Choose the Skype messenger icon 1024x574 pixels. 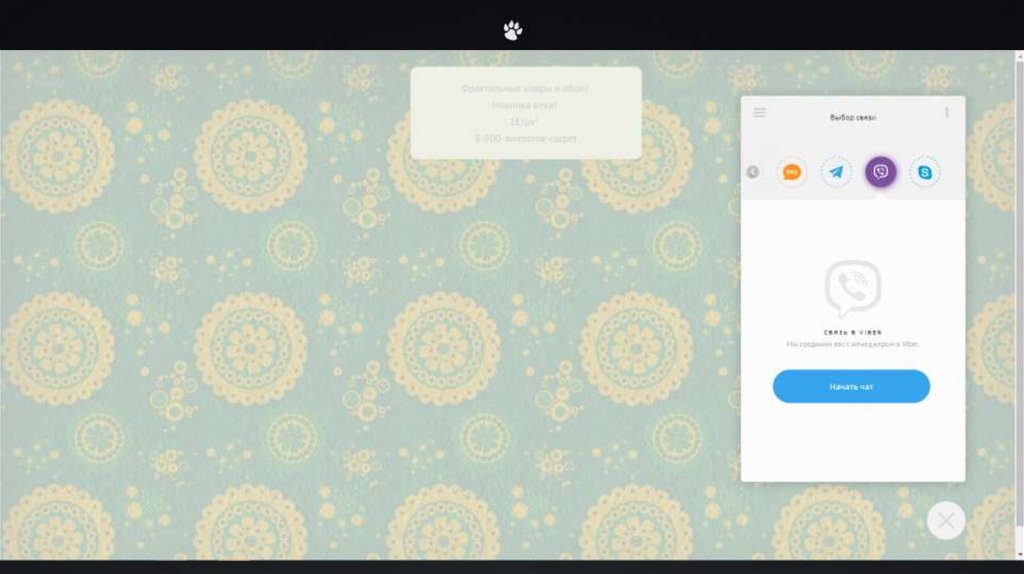925,172
